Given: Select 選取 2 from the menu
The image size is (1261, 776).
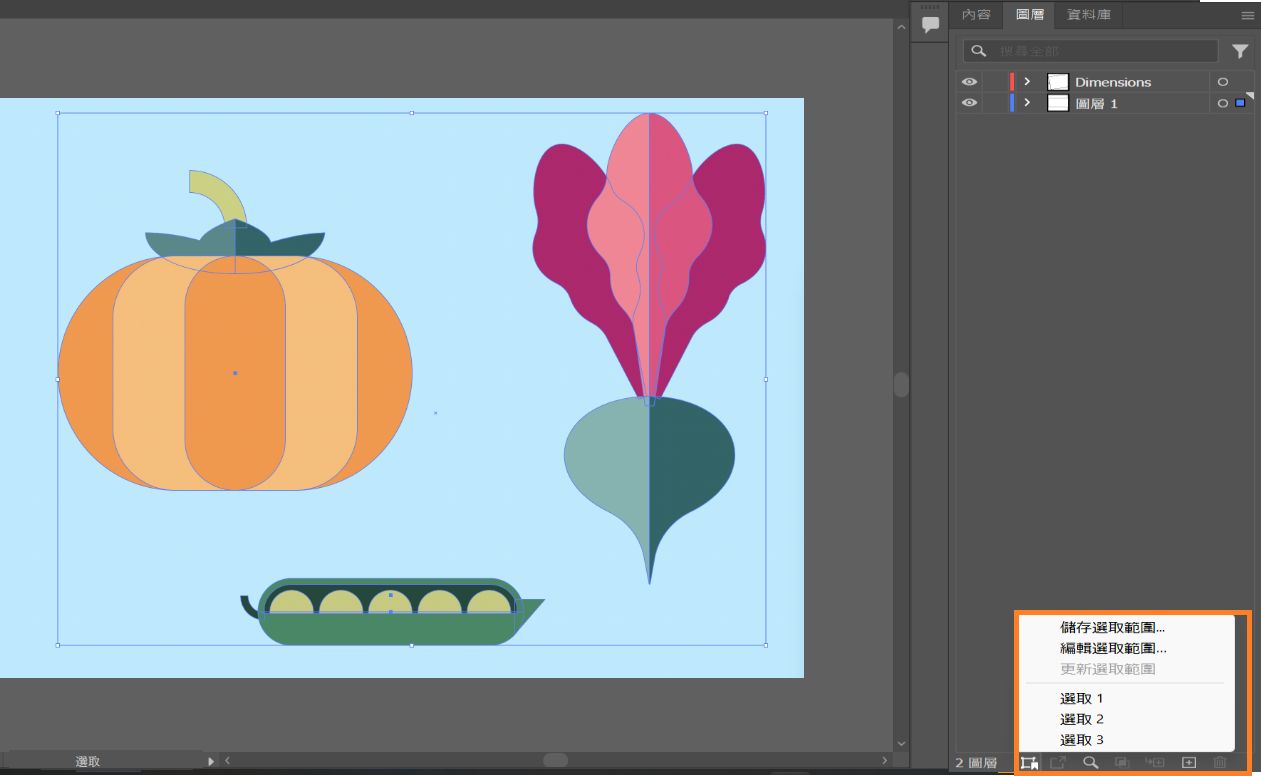Looking at the screenshot, I should tap(1082, 719).
